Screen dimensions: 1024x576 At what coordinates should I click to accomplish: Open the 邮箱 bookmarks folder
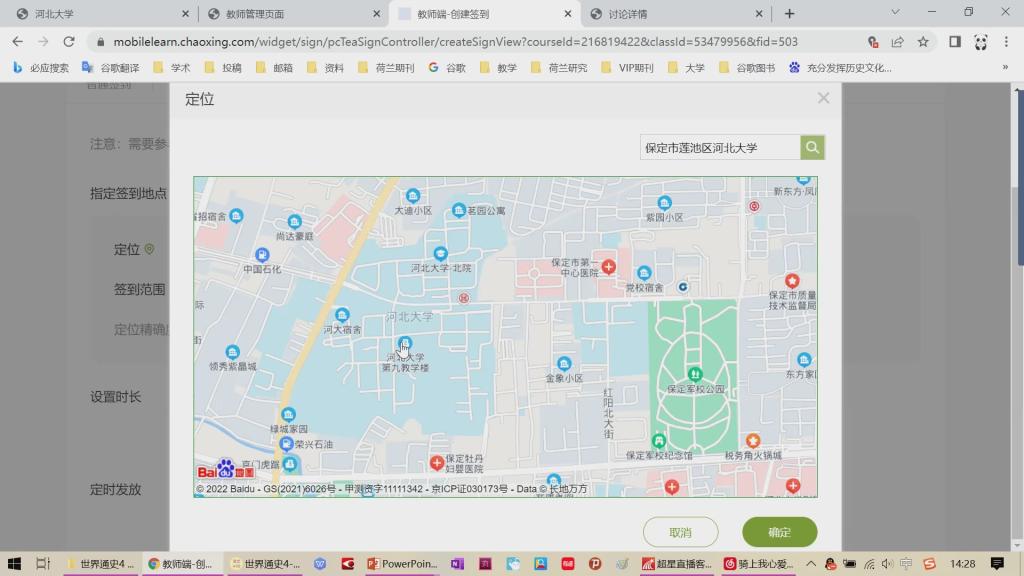point(274,67)
